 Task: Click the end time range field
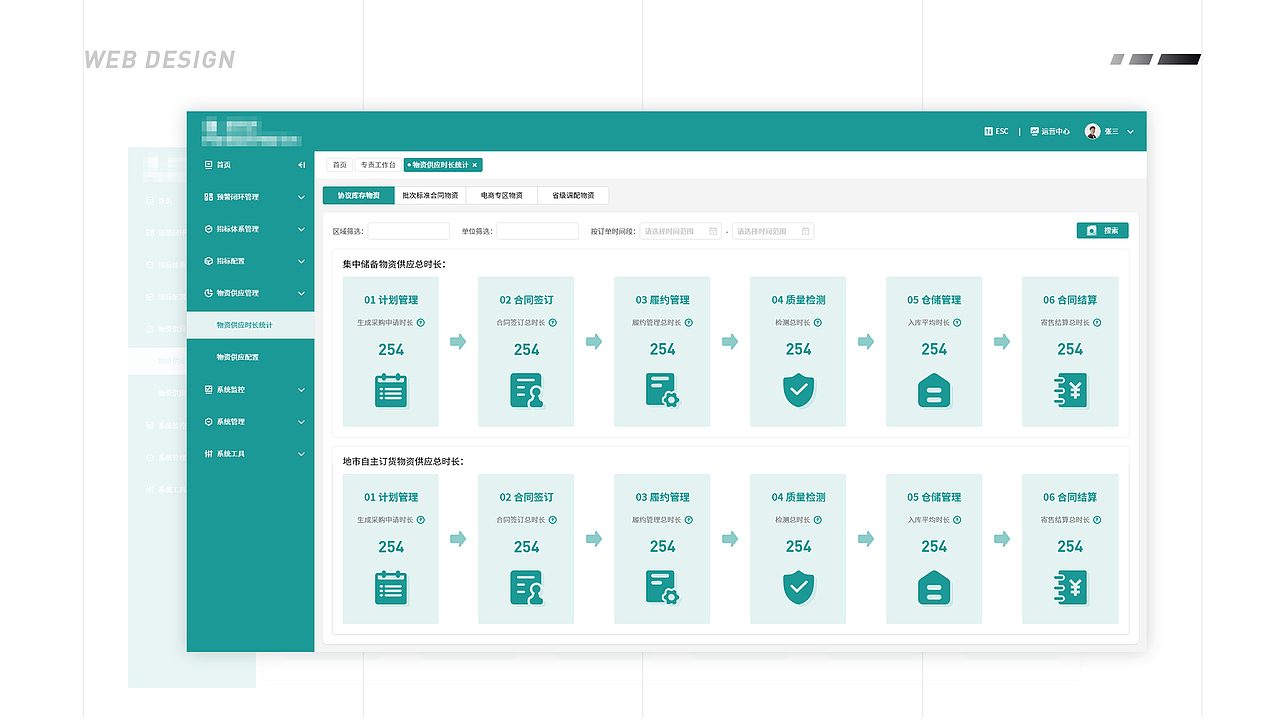(x=773, y=231)
